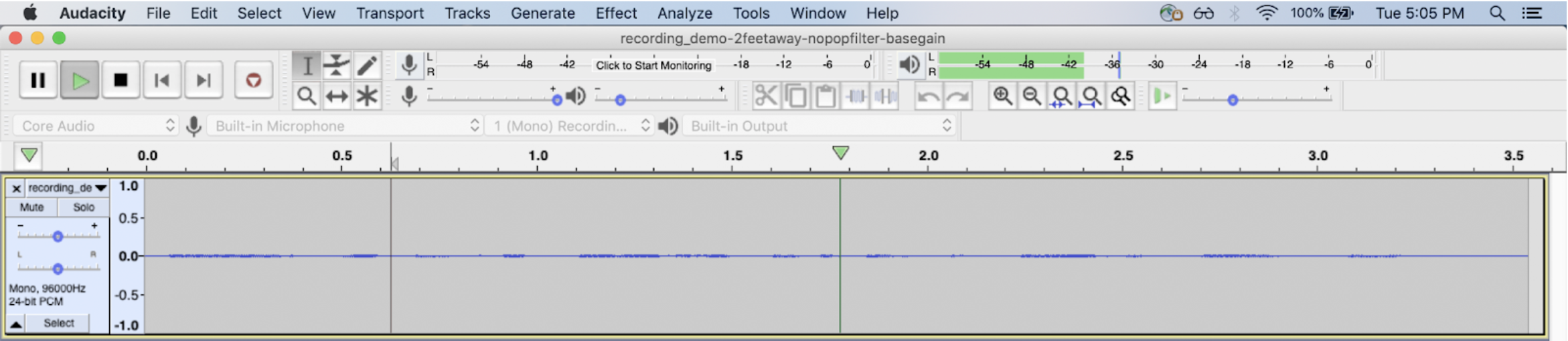
Task: Open the Edit menu
Action: point(204,13)
